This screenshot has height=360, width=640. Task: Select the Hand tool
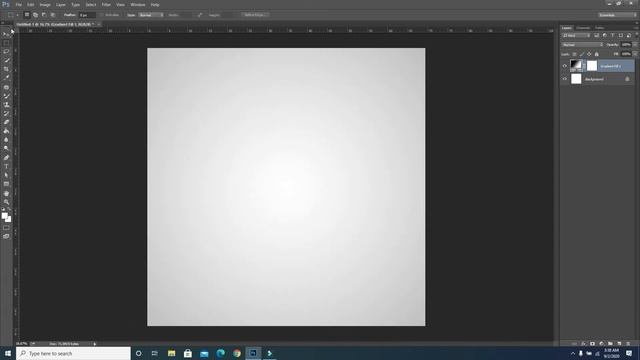(6, 193)
